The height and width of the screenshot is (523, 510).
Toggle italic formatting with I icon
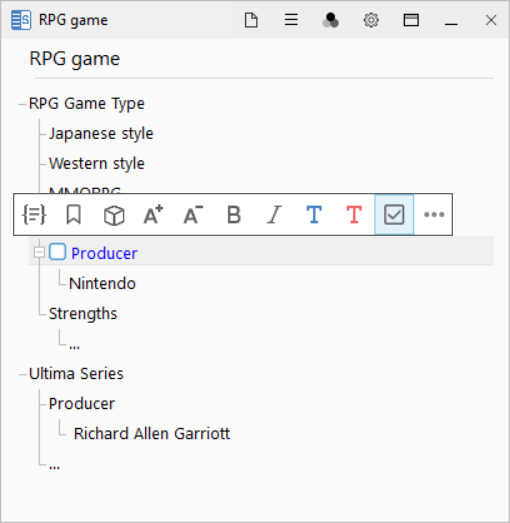(274, 214)
